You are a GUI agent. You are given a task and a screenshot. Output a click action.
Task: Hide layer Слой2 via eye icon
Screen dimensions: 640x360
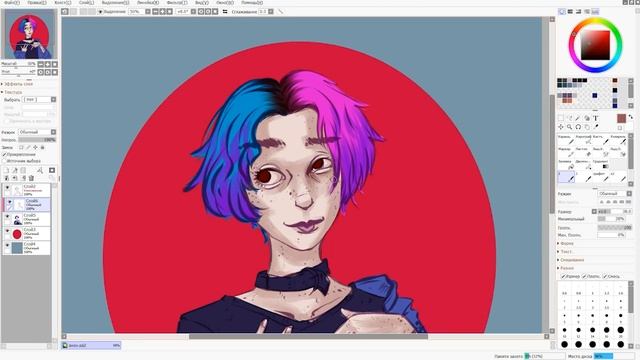(7, 188)
